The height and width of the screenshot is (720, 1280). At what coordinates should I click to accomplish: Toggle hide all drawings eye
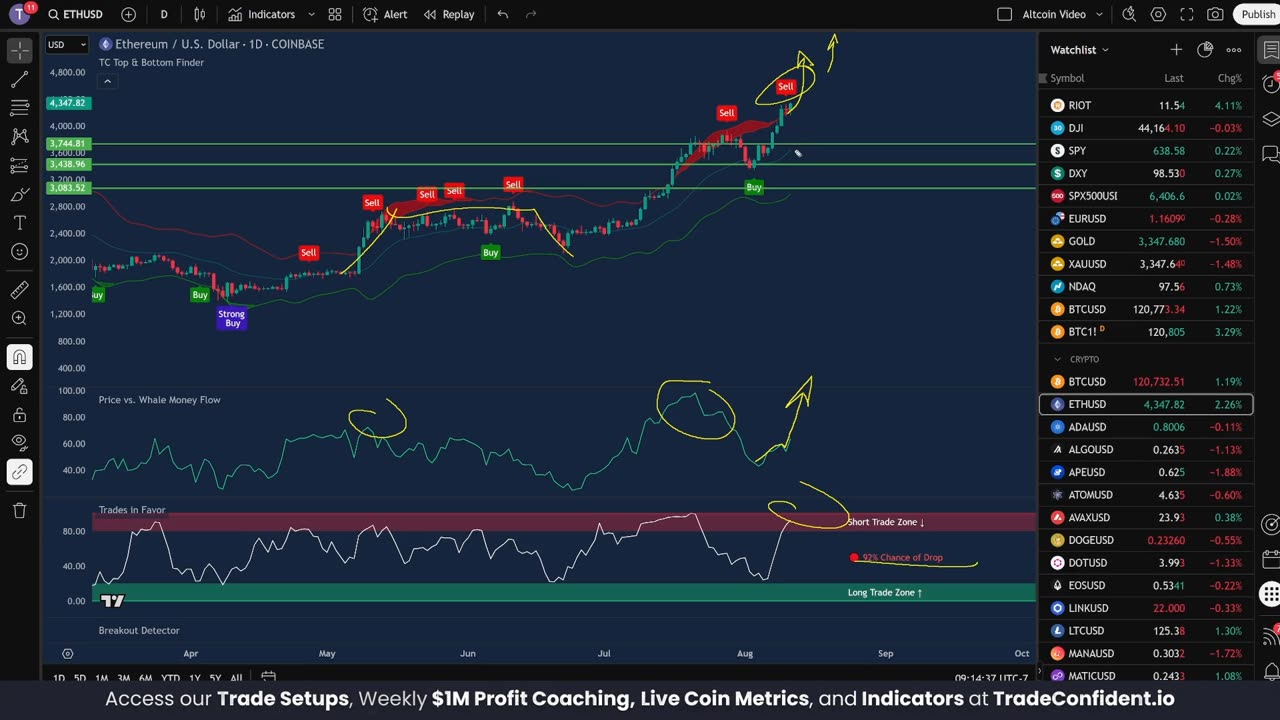(x=19, y=443)
